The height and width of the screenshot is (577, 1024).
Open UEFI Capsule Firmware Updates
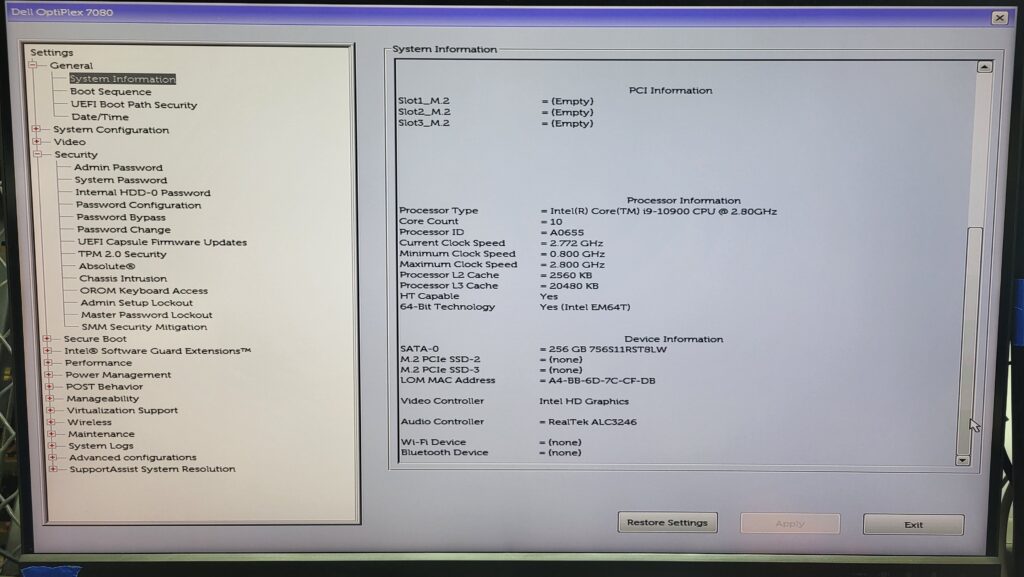162,242
